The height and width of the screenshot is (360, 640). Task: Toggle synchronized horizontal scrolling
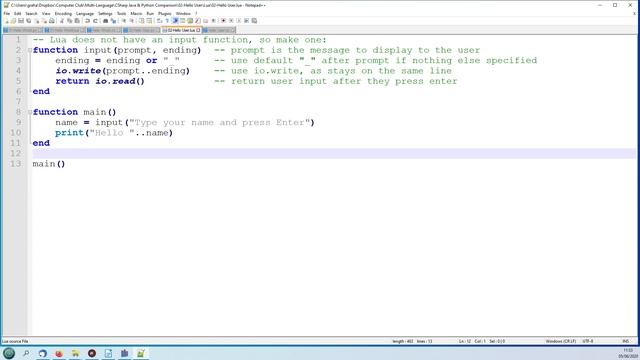[149, 20]
